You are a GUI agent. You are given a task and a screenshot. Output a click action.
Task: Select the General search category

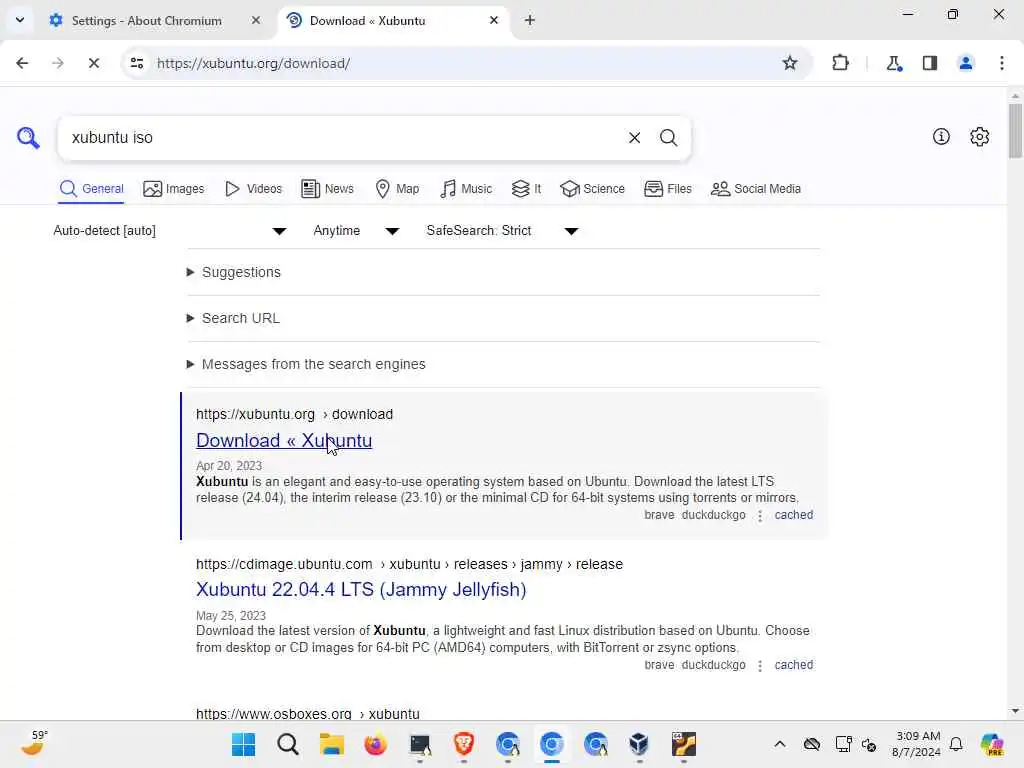pyautogui.click(x=91, y=189)
